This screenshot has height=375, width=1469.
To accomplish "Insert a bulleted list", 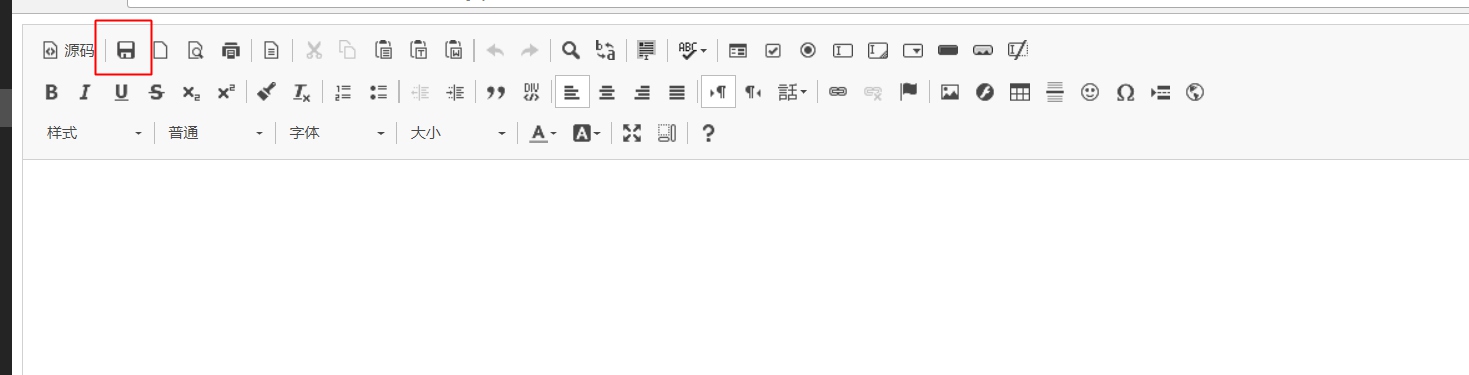I will pyautogui.click(x=378, y=92).
